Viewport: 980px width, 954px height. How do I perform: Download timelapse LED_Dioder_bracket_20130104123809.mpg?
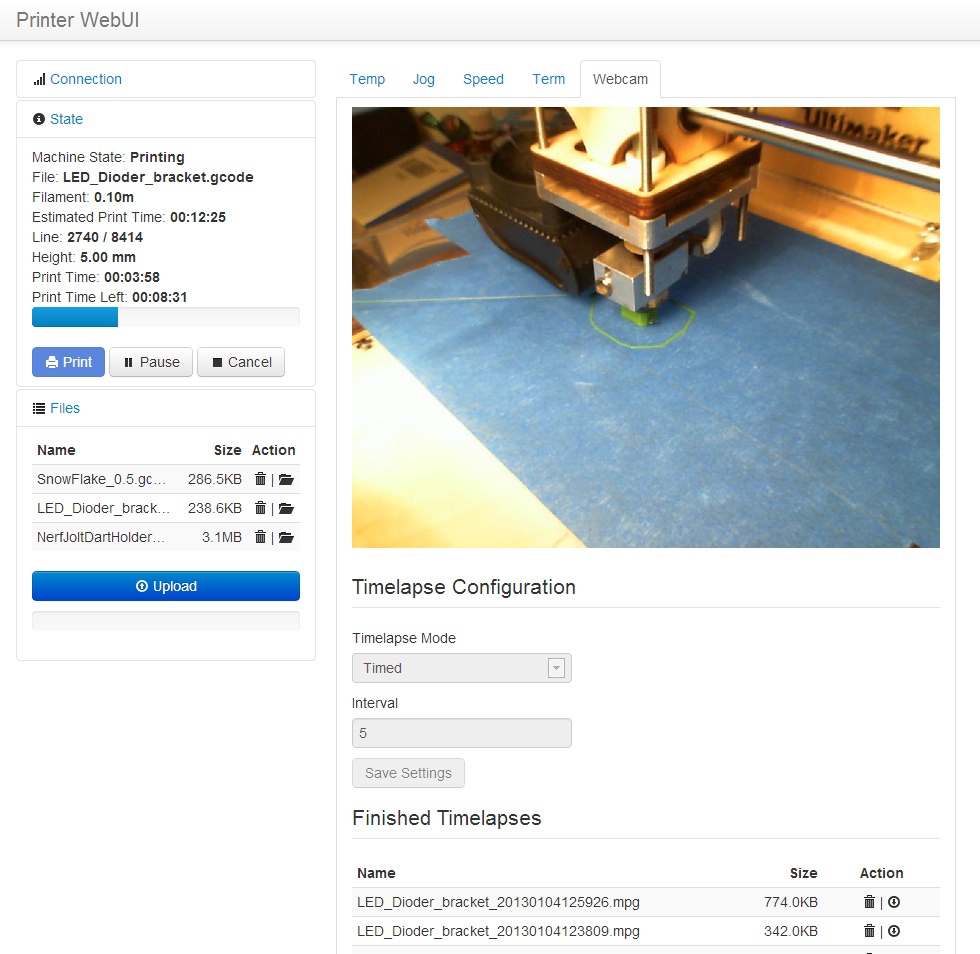pos(894,931)
